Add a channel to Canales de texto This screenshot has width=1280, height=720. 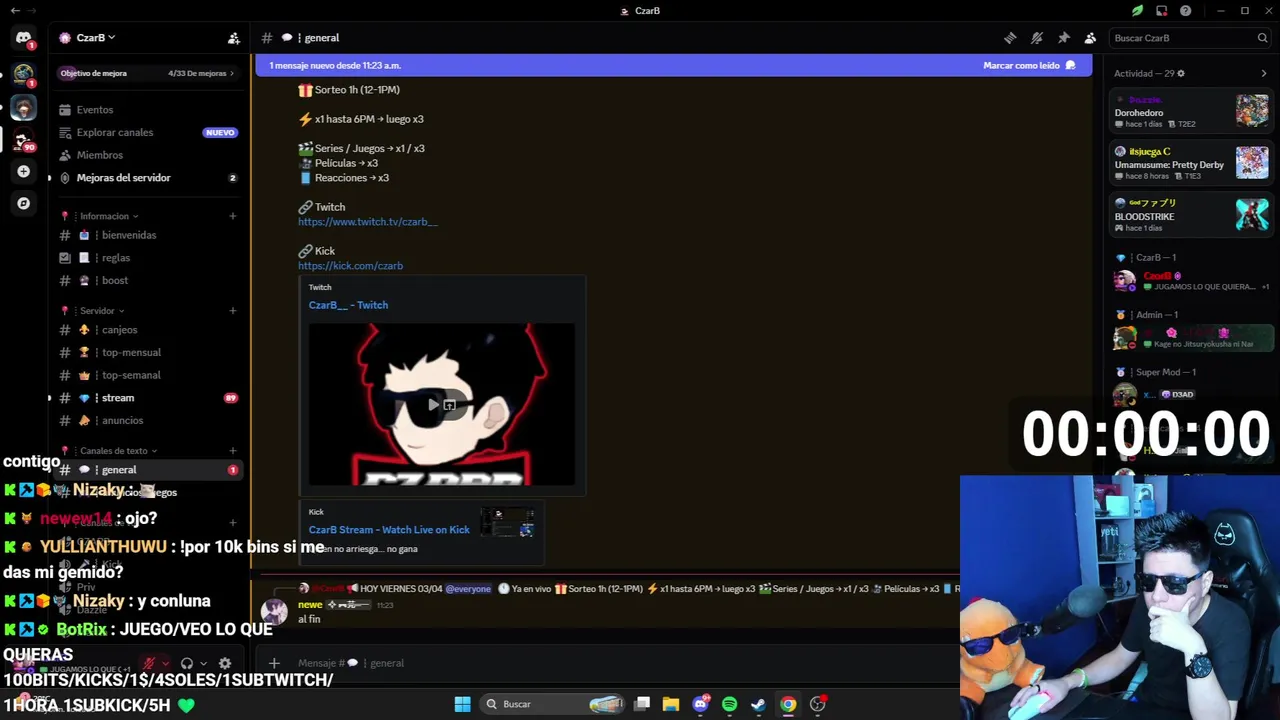233,451
